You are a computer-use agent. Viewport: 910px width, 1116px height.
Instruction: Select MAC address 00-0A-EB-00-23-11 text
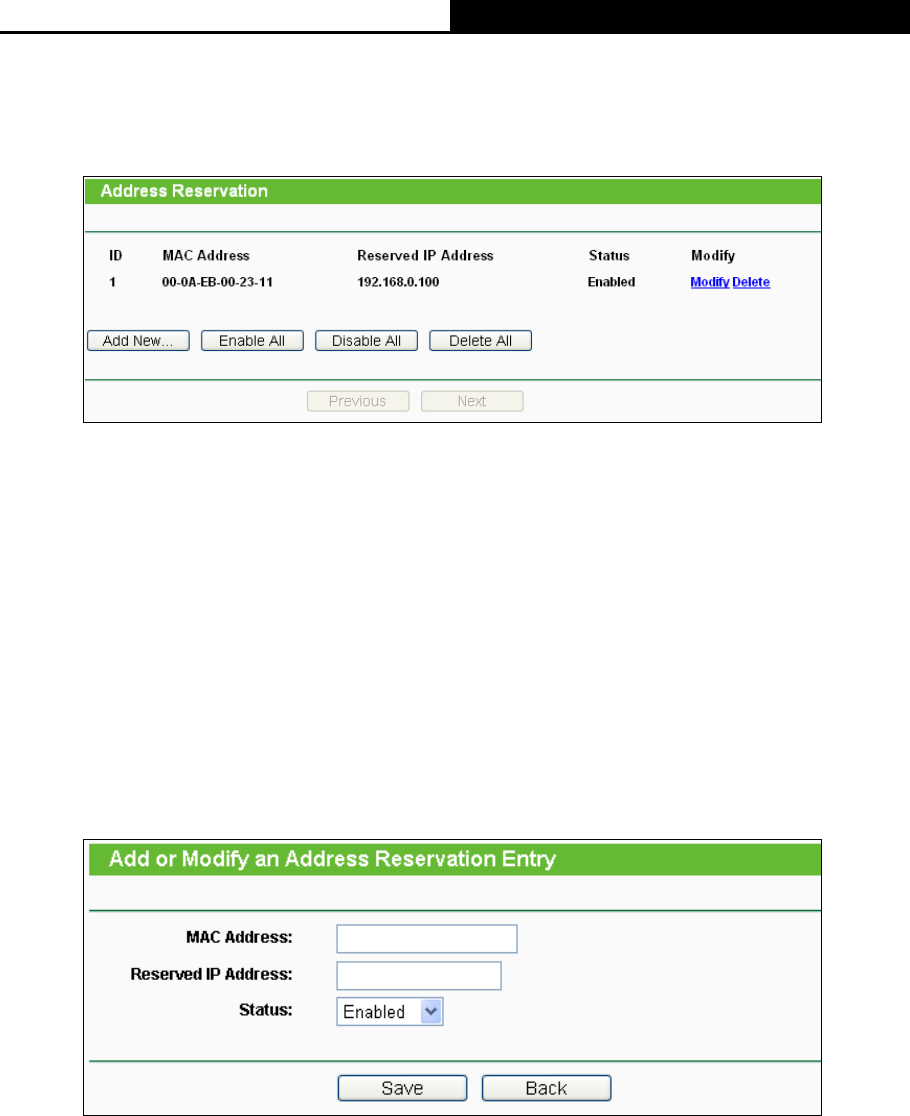pos(217,282)
